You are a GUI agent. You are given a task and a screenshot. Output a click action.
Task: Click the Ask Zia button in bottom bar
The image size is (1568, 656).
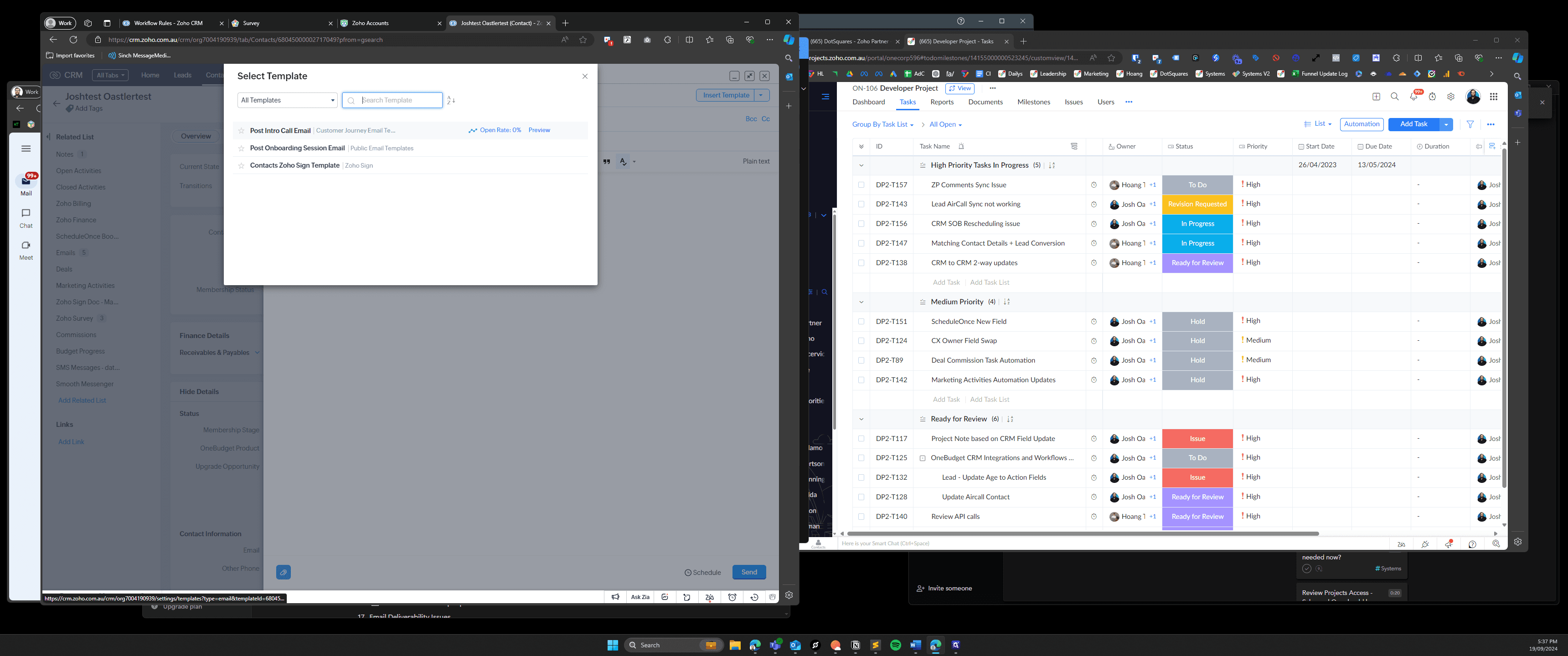tap(640, 597)
